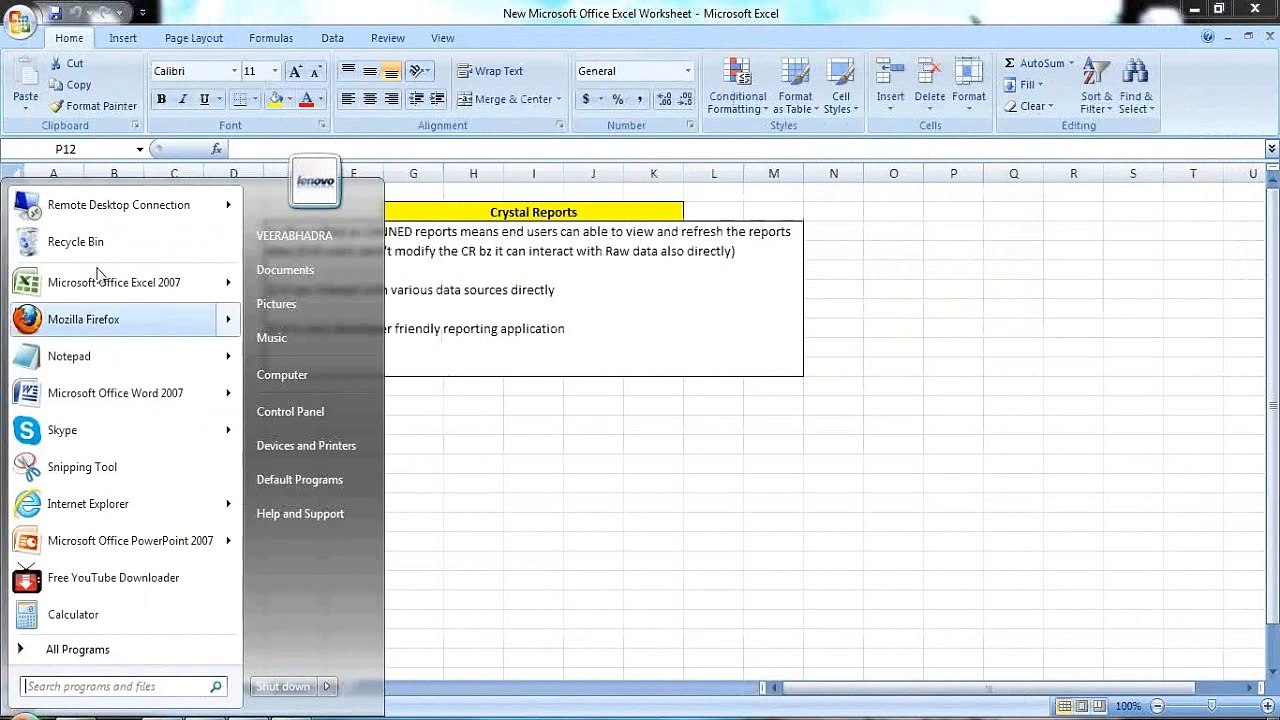The image size is (1280, 720).
Task: Toggle Middle Align vertical alignment
Action: click(x=370, y=71)
